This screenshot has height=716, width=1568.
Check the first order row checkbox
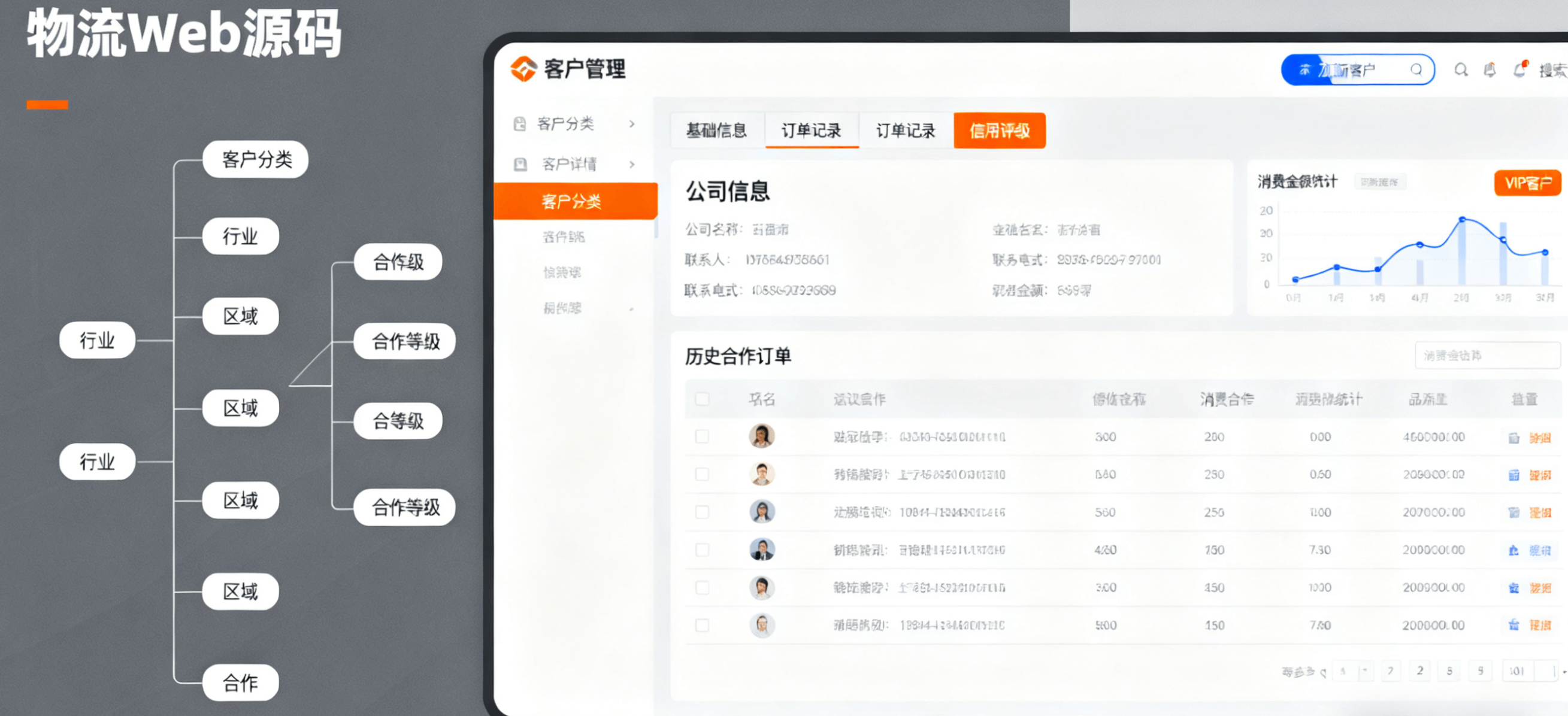click(x=702, y=437)
